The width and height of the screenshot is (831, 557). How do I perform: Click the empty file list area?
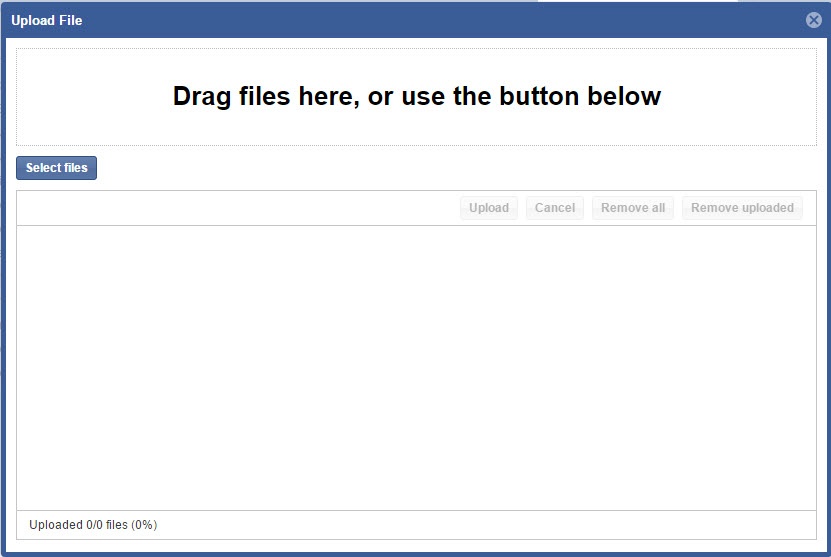point(416,367)
